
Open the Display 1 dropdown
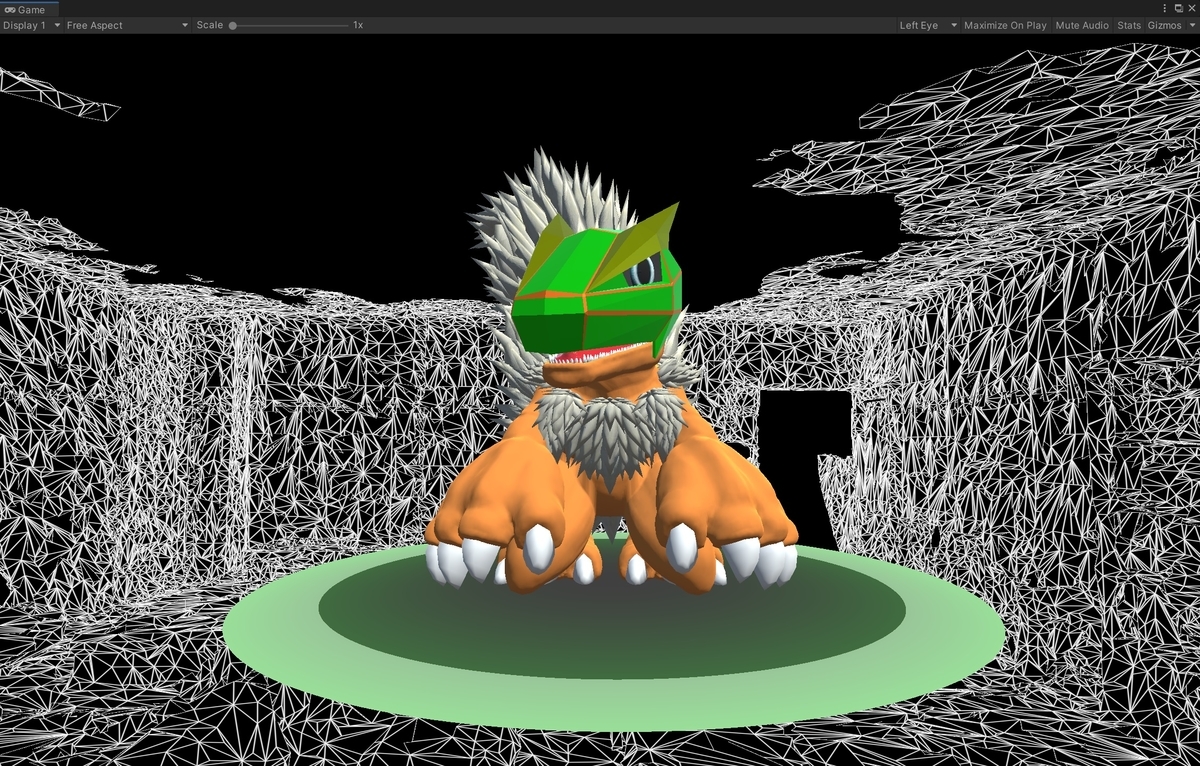tap(31, 25)
